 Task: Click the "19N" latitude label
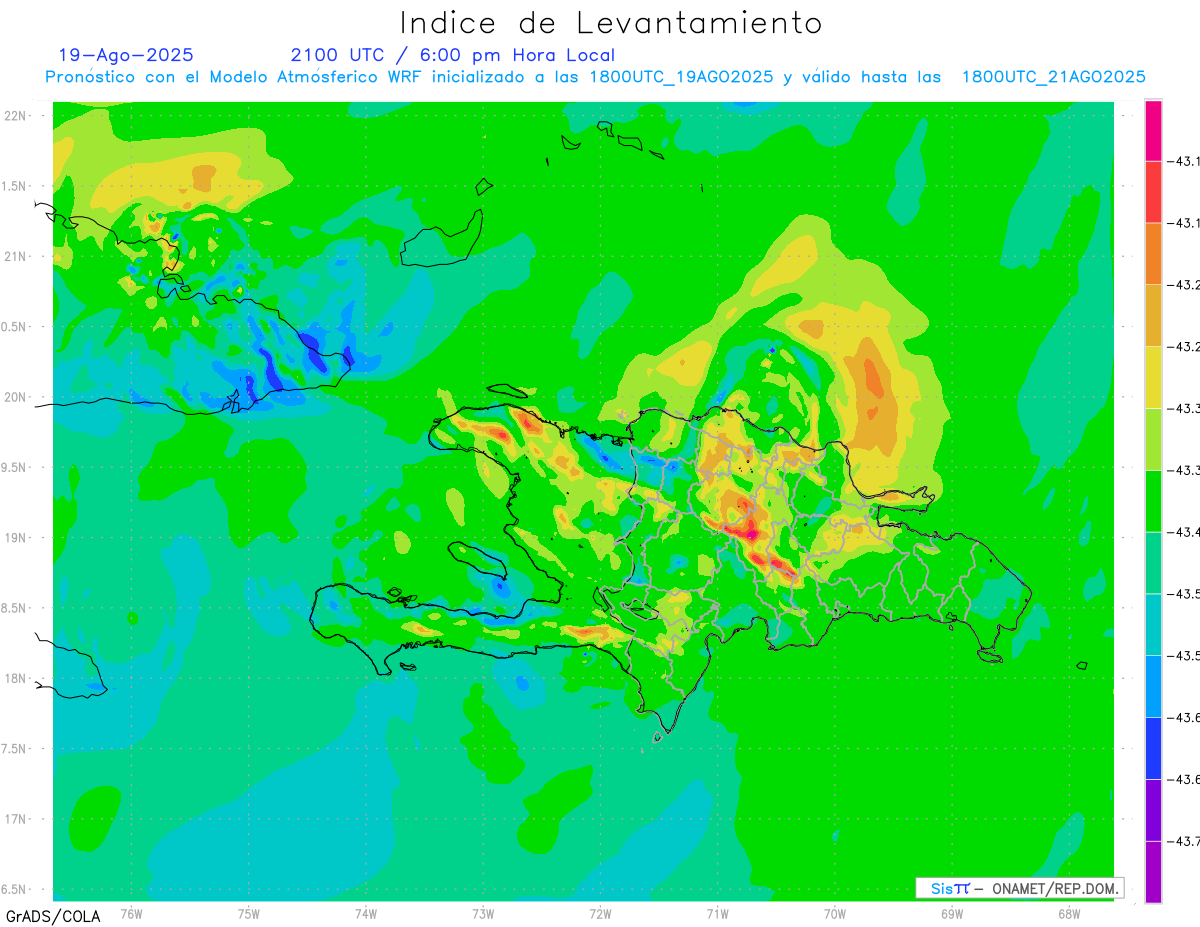click(14, 538)
